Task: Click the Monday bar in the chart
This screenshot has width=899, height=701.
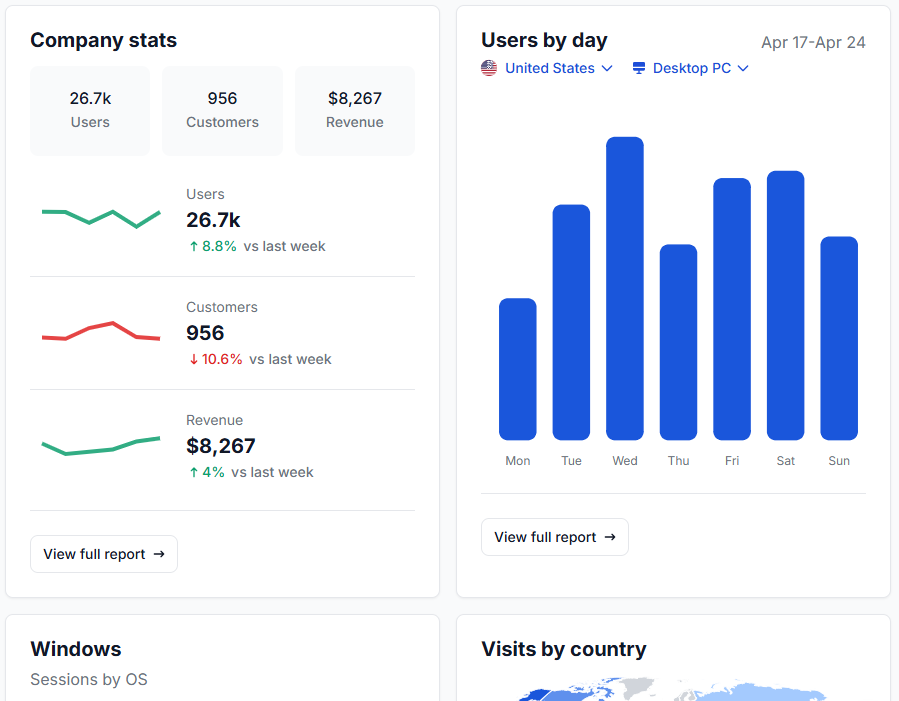Action: [518, 370]
